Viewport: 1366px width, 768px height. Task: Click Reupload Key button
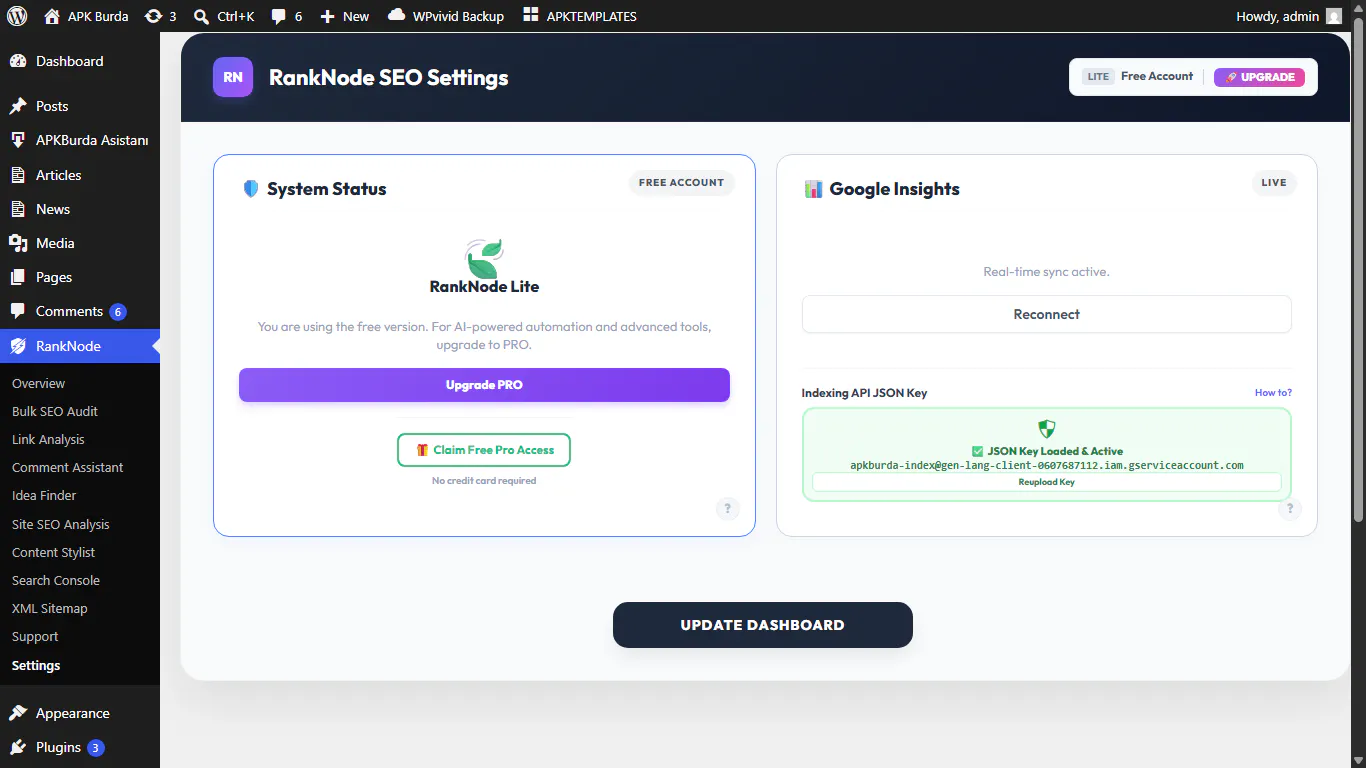[x=1047, y=482]
